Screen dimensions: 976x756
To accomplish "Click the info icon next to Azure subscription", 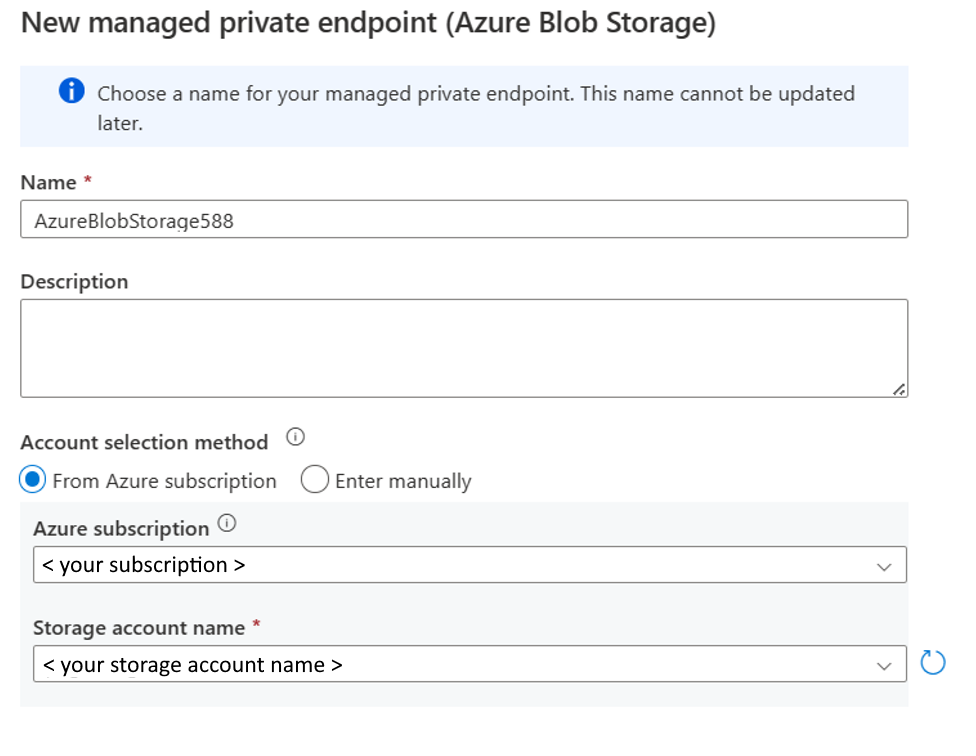I will coord(226,522).
